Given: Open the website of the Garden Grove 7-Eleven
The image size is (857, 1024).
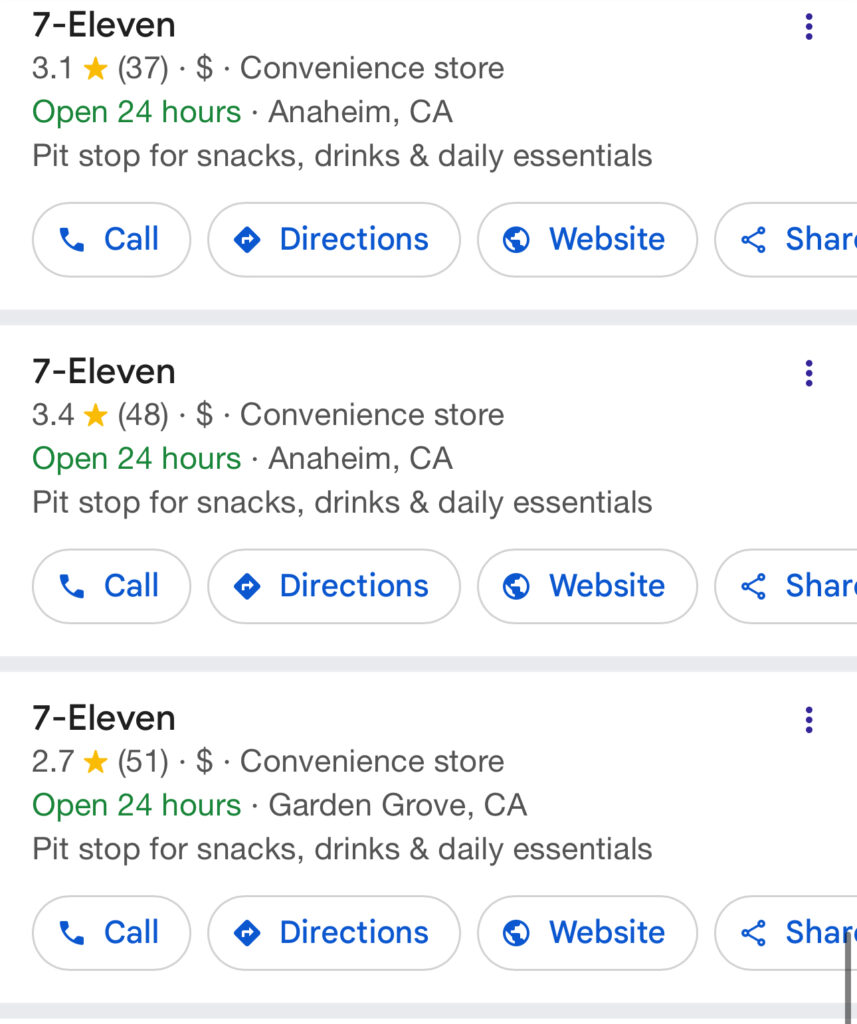Looking at the screenshot, I should click(587, 933).
